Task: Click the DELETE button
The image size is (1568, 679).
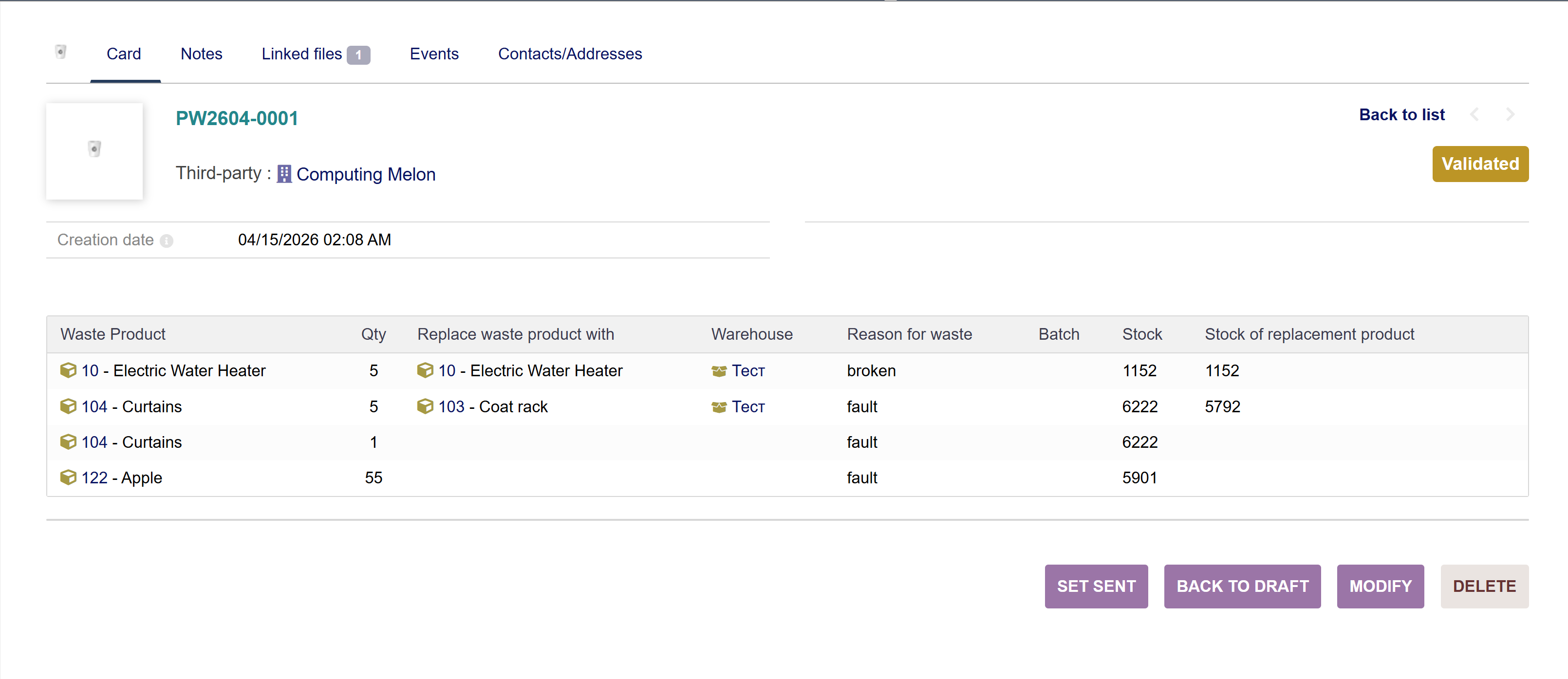Action: pos(1484,586)
